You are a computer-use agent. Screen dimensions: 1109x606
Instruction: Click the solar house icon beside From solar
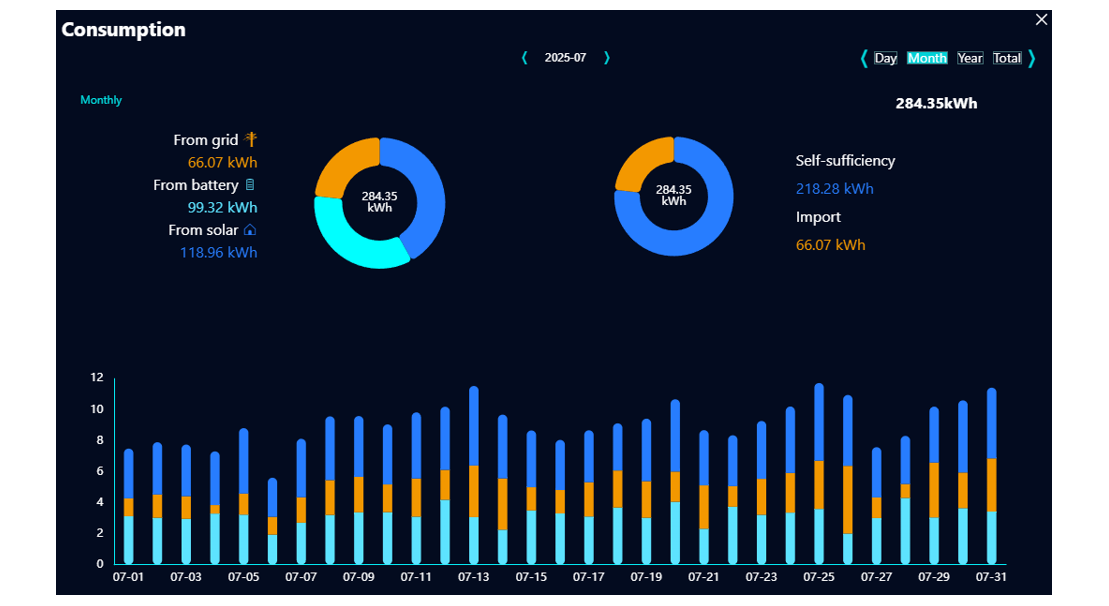(x=250, y=230)
